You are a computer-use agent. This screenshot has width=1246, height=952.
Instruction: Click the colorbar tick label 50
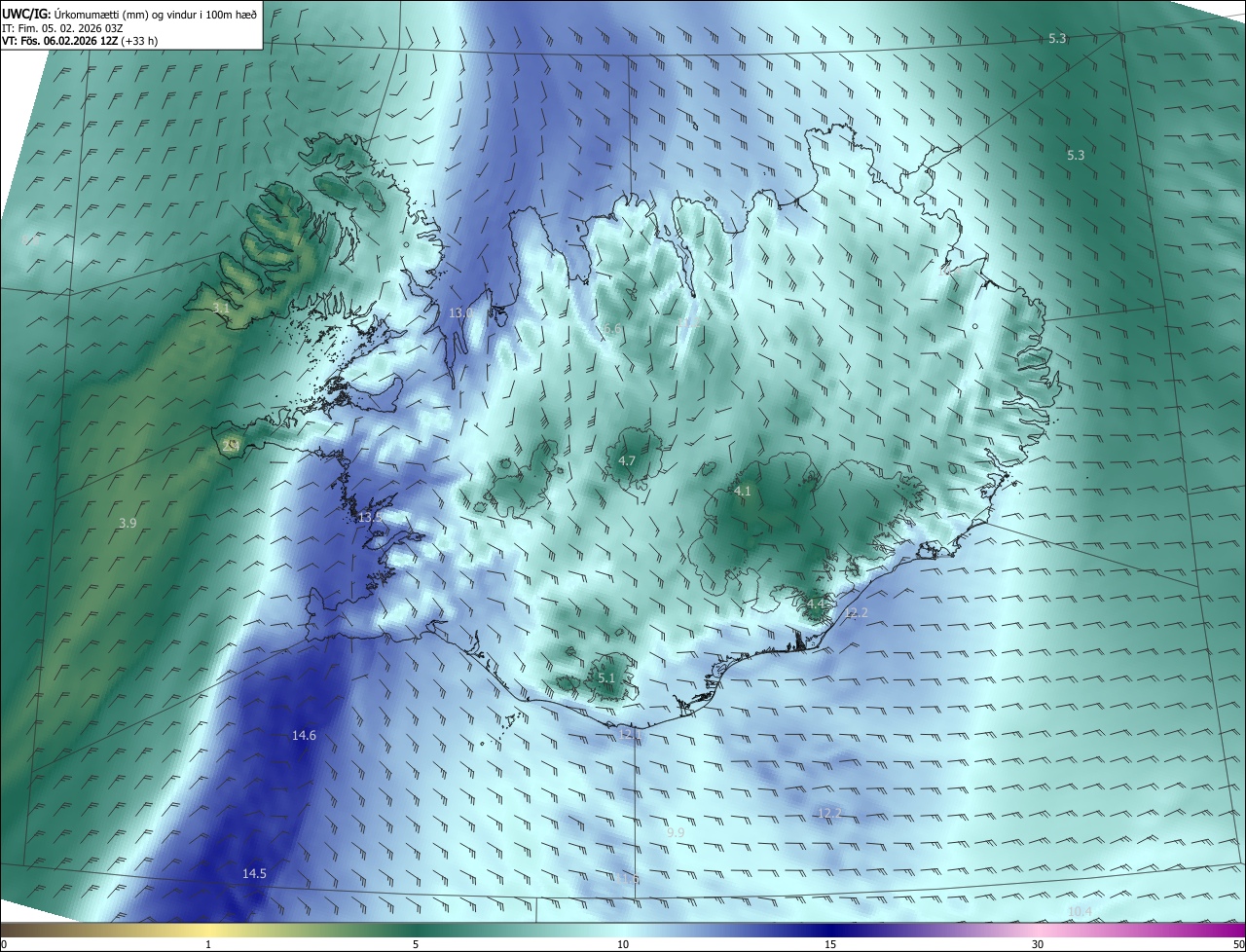click(x=1238, y=944)
